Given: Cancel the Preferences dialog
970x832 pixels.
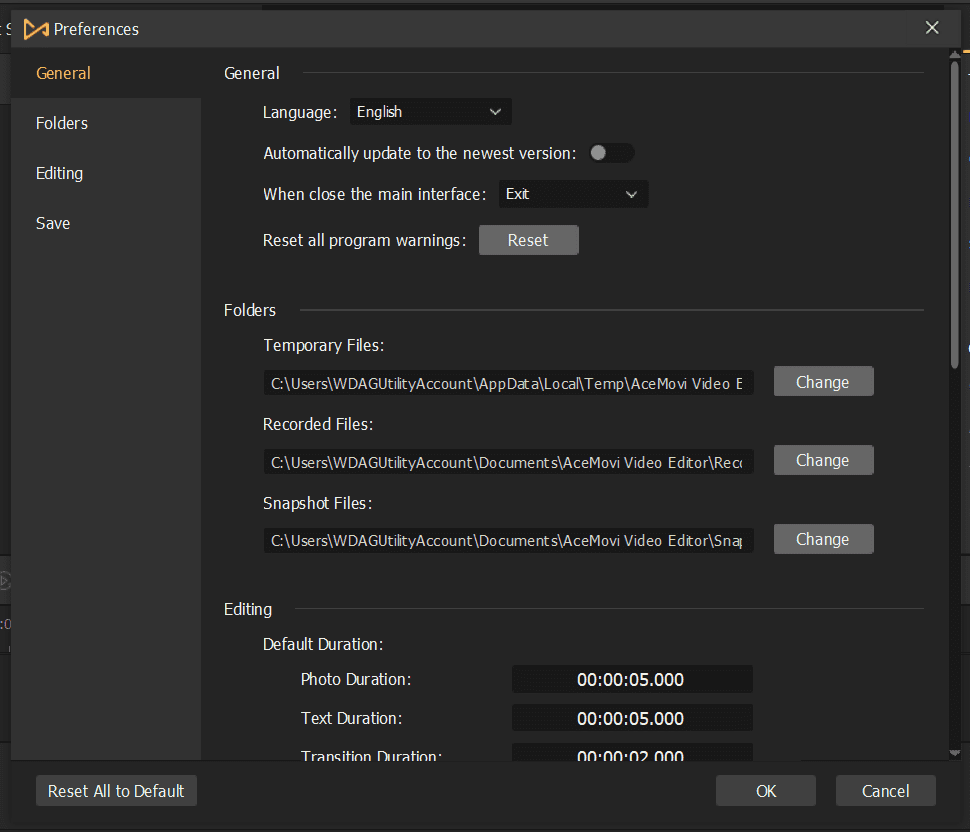Looking at the screenshot, I should [x=885, y=791].
